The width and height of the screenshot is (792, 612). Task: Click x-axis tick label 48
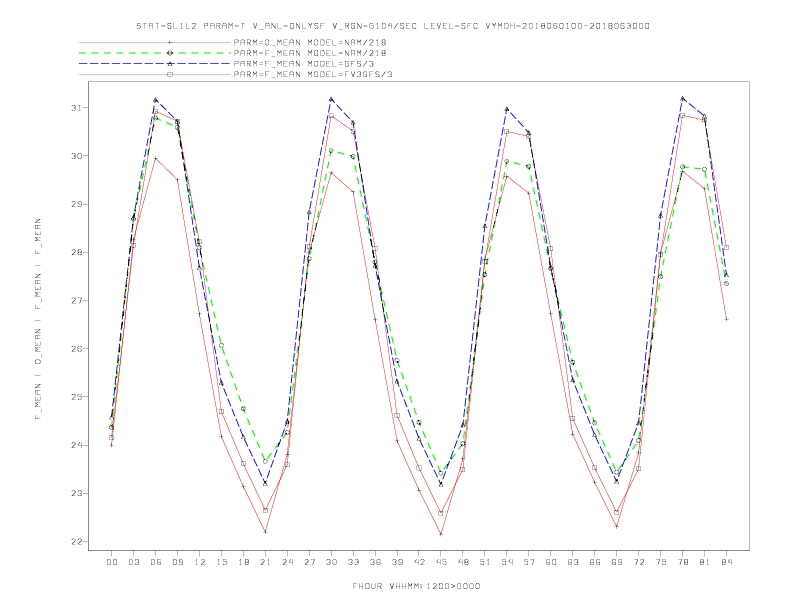tap(463, 562)
